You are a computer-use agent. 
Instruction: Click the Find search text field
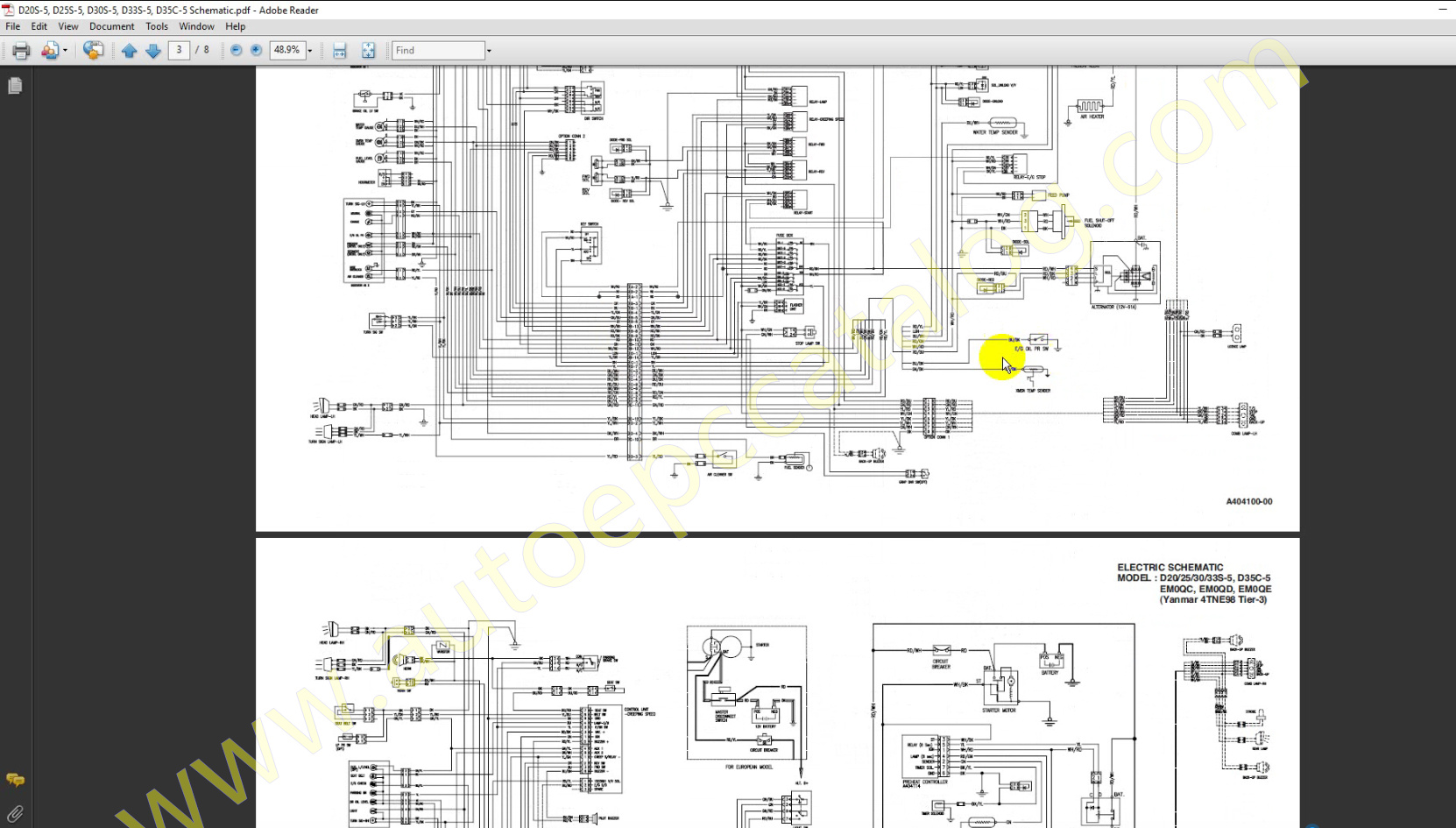[x=437, y=51]
